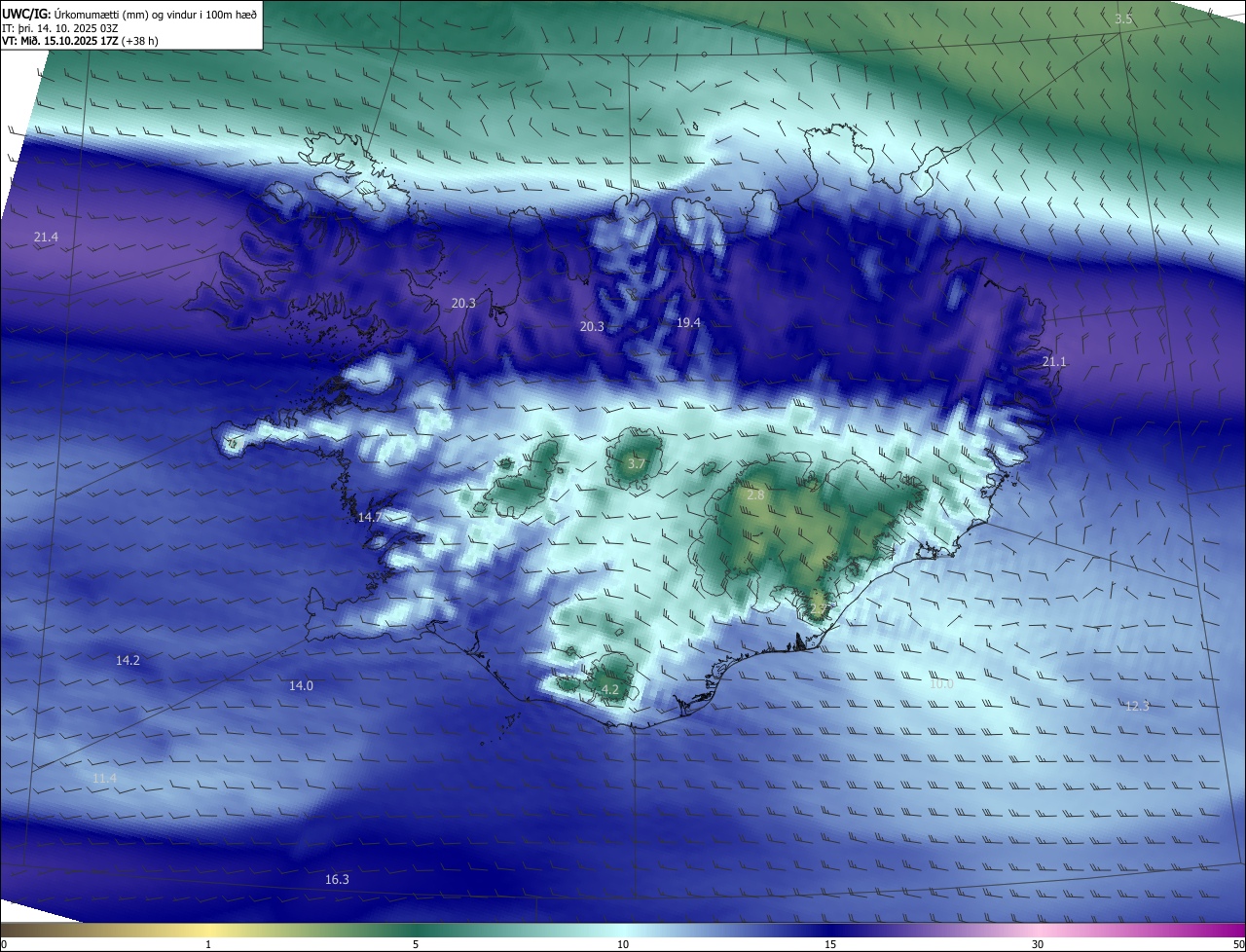This screenshot has width=1246, height=952.
Task: Click the 21.1 value label near the east coast
Action: point(1054,362)
